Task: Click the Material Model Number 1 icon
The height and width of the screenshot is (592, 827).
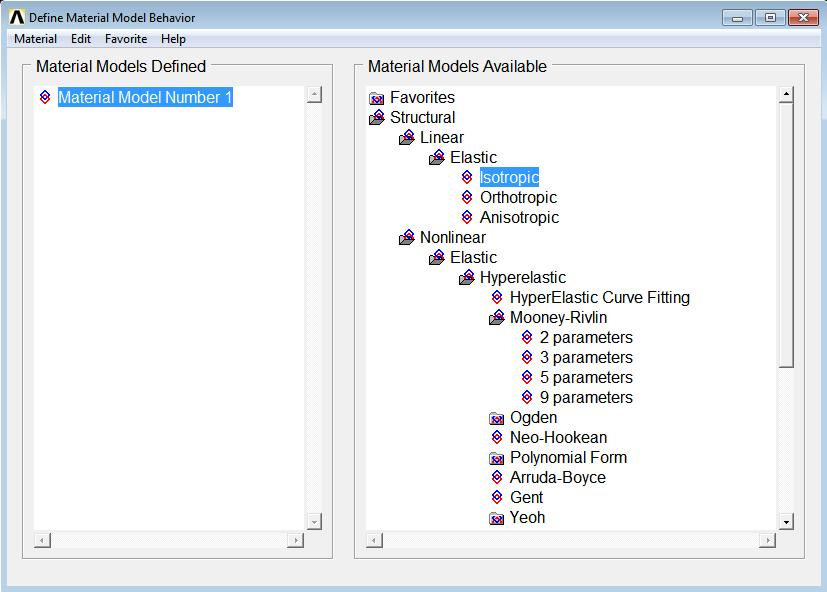Action: 45,98
